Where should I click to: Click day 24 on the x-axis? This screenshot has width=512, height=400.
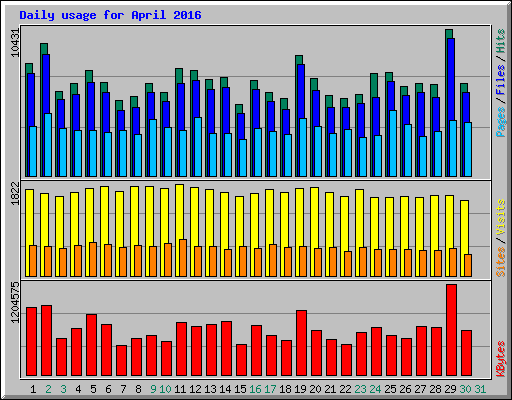(x=375, y=389)
